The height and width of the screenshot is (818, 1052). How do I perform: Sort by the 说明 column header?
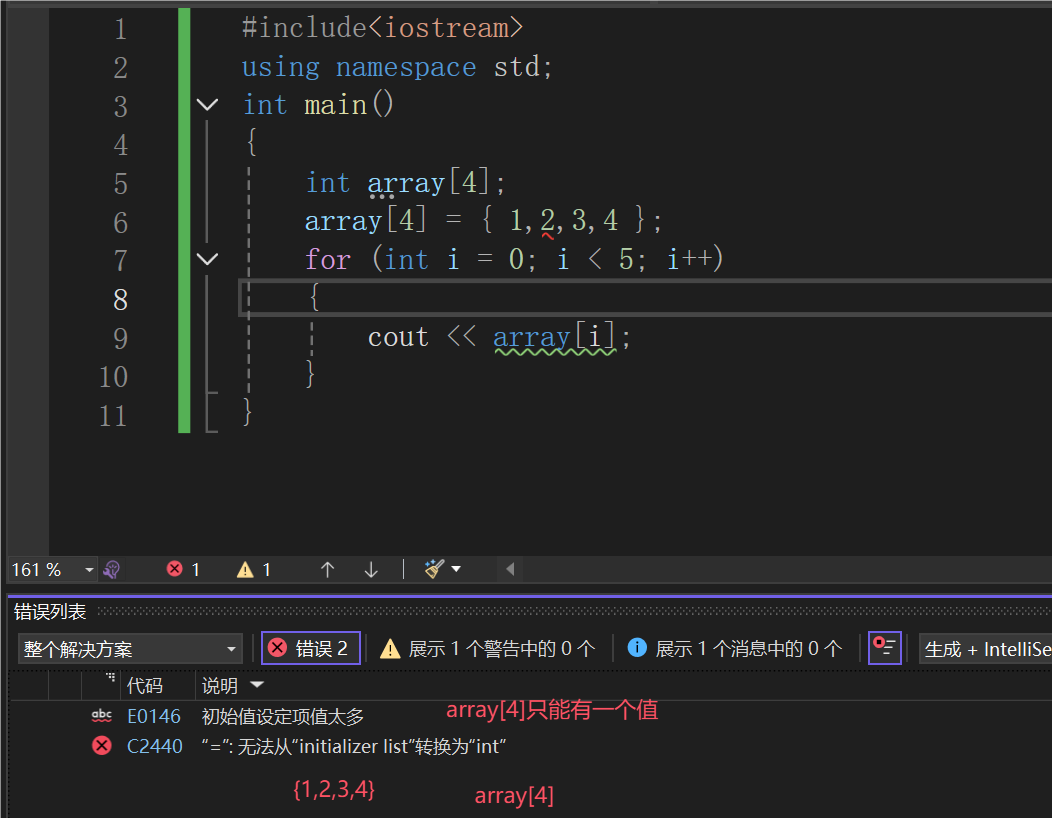point(220,686)
